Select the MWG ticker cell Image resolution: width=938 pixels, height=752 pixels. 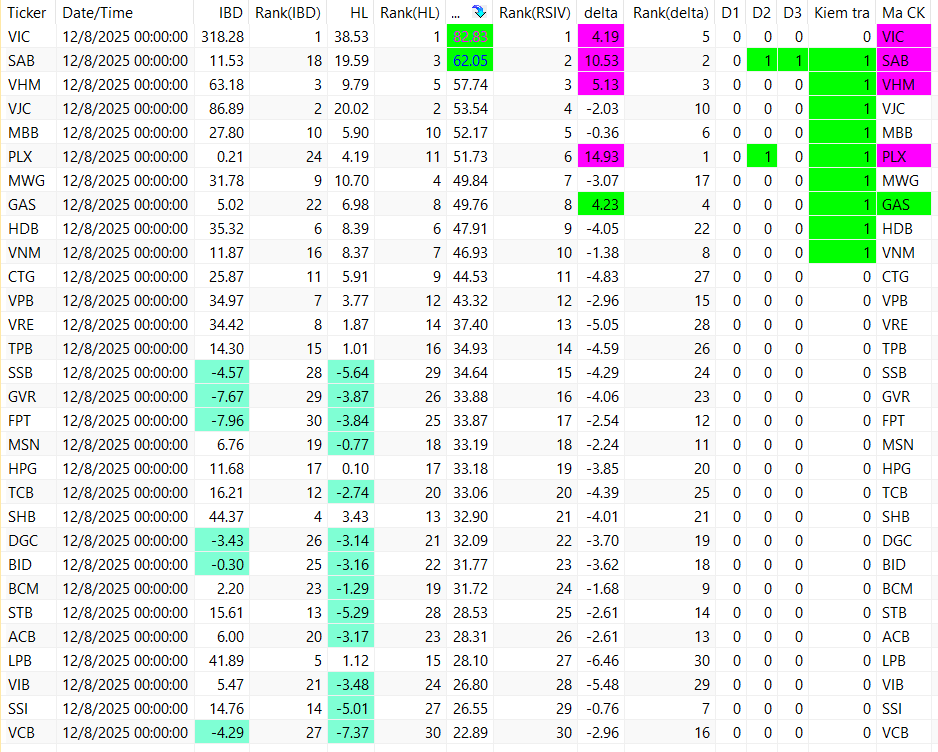26,181
